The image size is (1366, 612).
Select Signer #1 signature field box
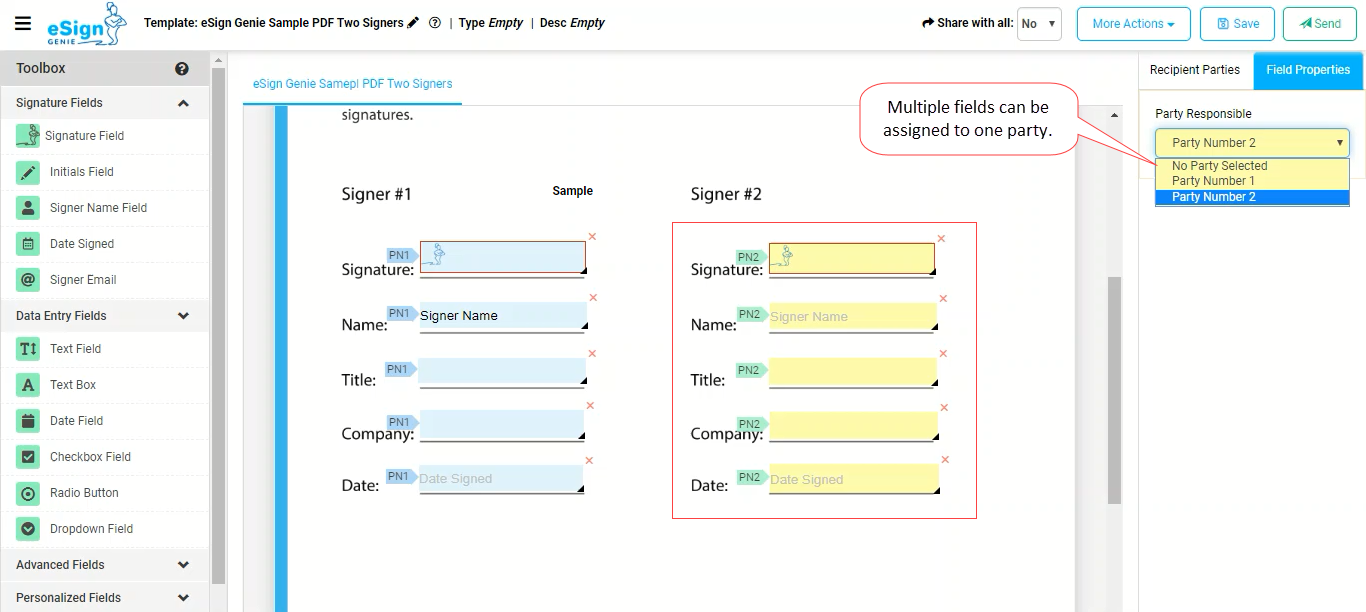click(x=503, y=257)
